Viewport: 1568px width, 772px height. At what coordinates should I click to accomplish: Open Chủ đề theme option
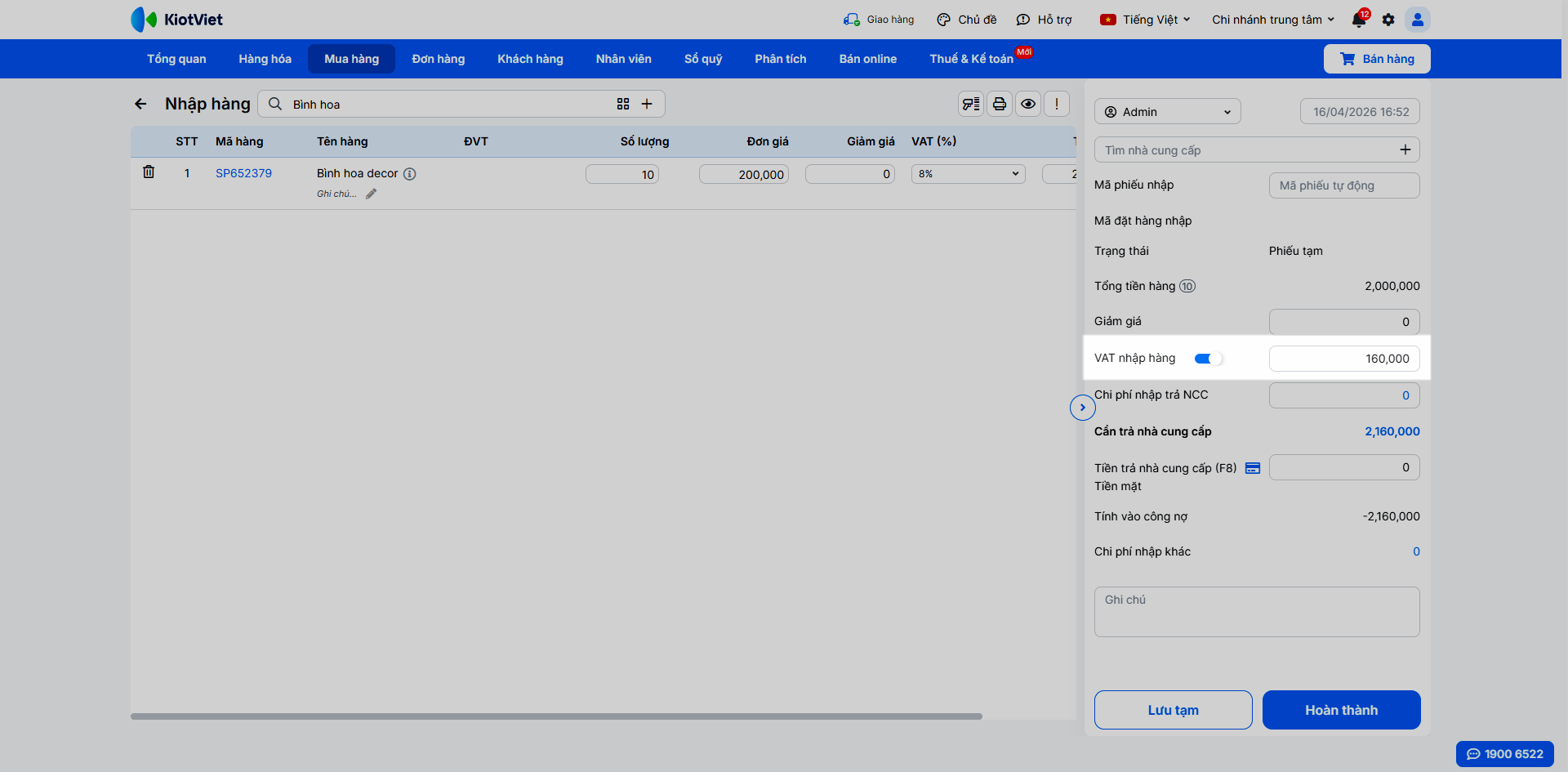[x=967, y=20]
